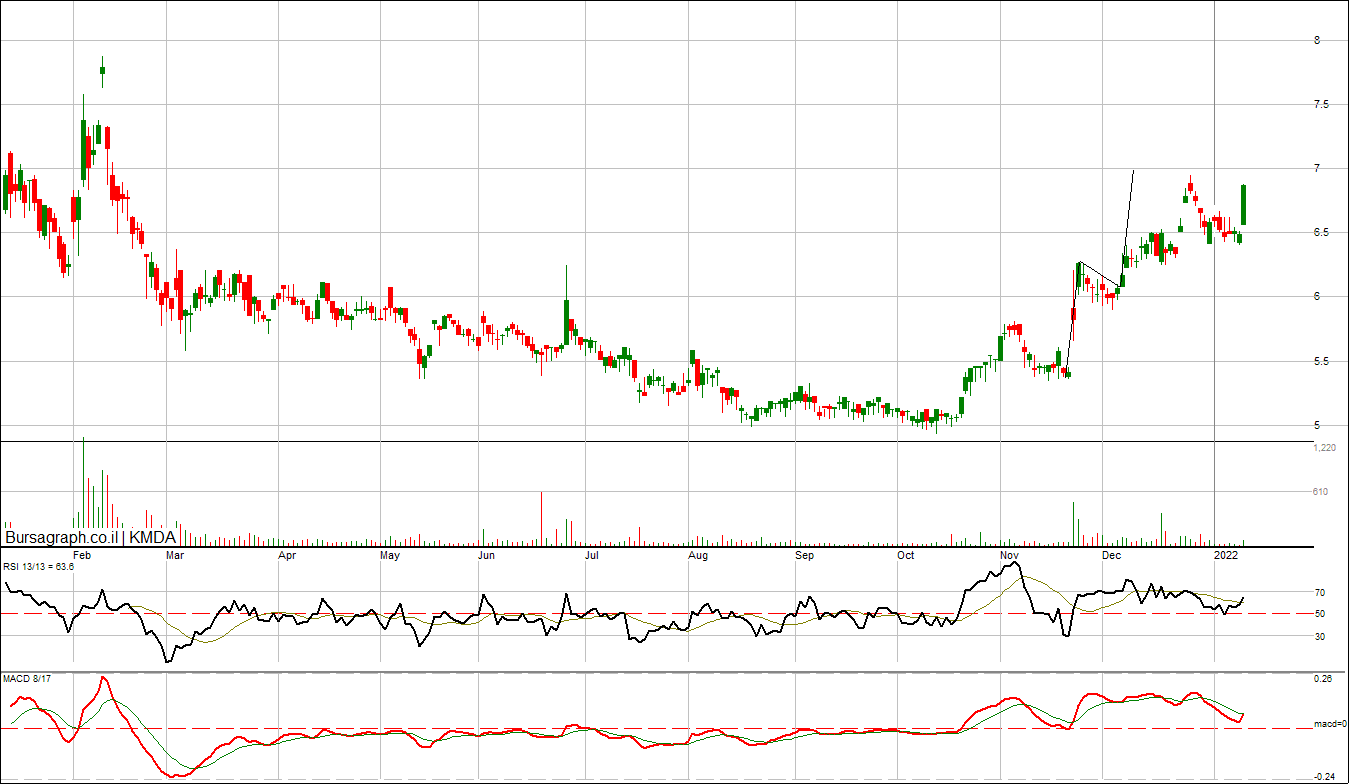Click the price axis label "8"

[x=1315, y=41]
